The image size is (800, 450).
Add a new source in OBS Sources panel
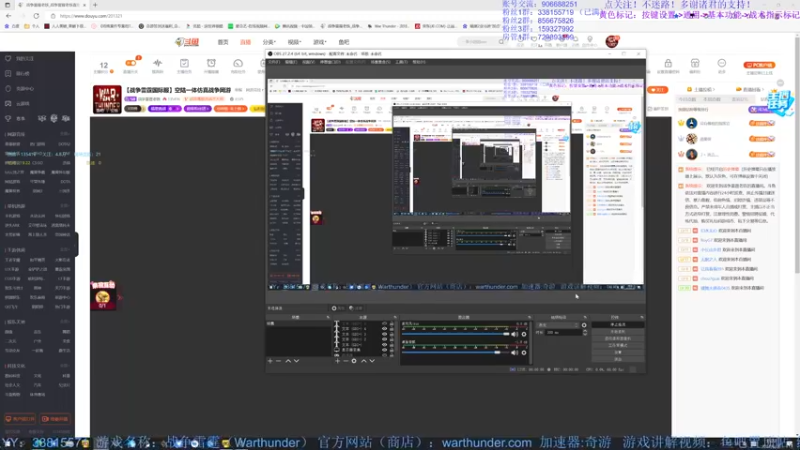pos(337,361)
